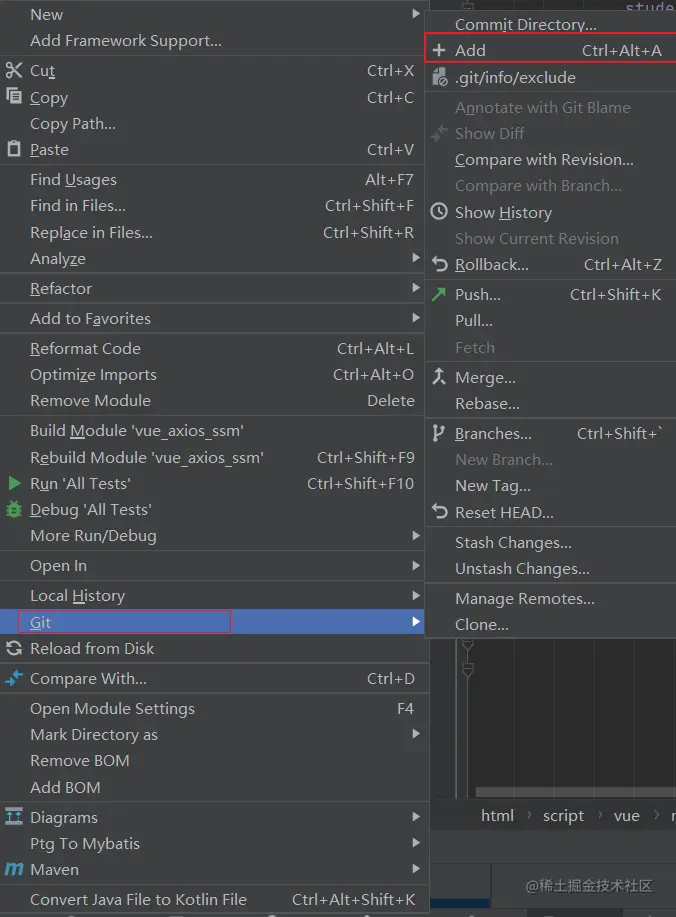Click the script breadcrumb

(563, 815)
